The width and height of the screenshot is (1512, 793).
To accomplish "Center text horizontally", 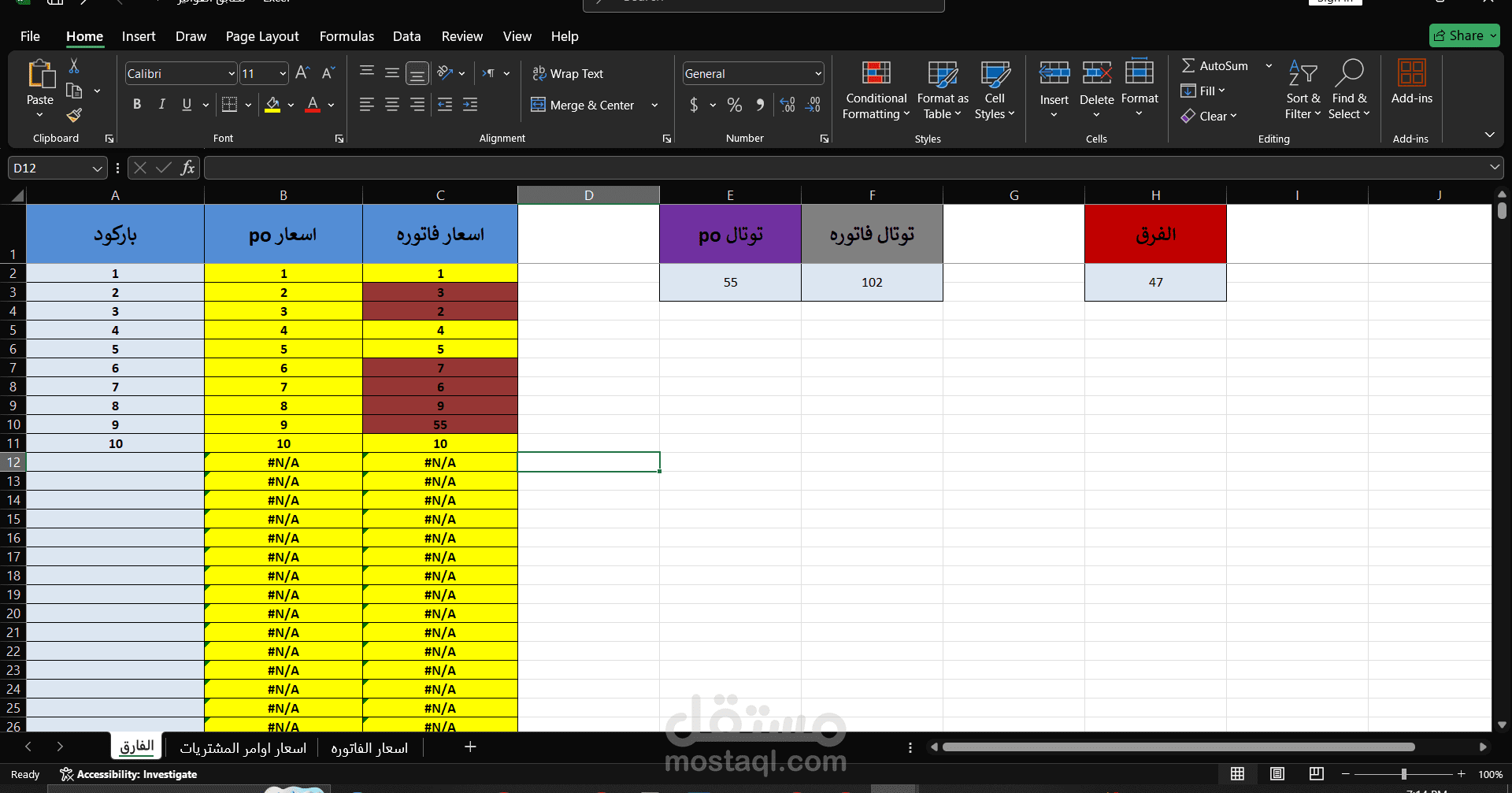I will (x=392, y=105).
